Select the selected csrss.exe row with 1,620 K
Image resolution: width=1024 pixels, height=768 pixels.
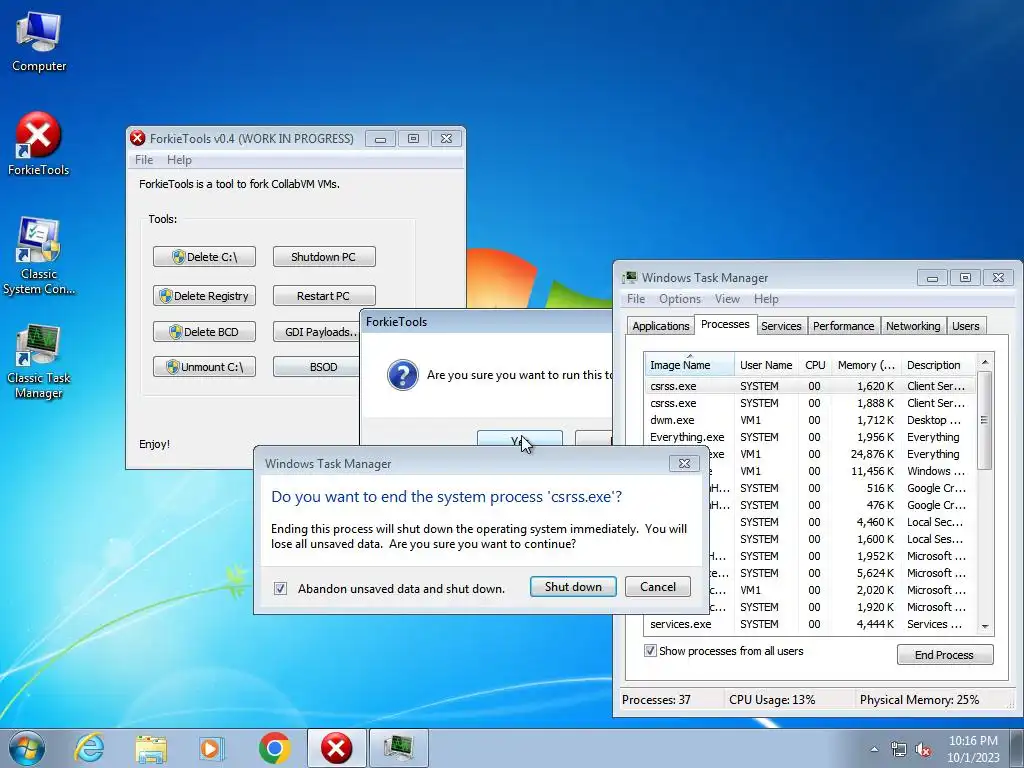pyautogui.click(x=810, y=386)
